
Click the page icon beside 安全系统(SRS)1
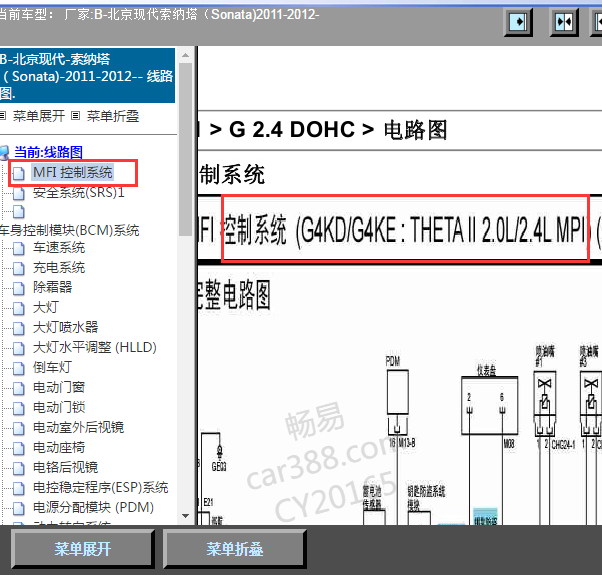coord(18,193)
